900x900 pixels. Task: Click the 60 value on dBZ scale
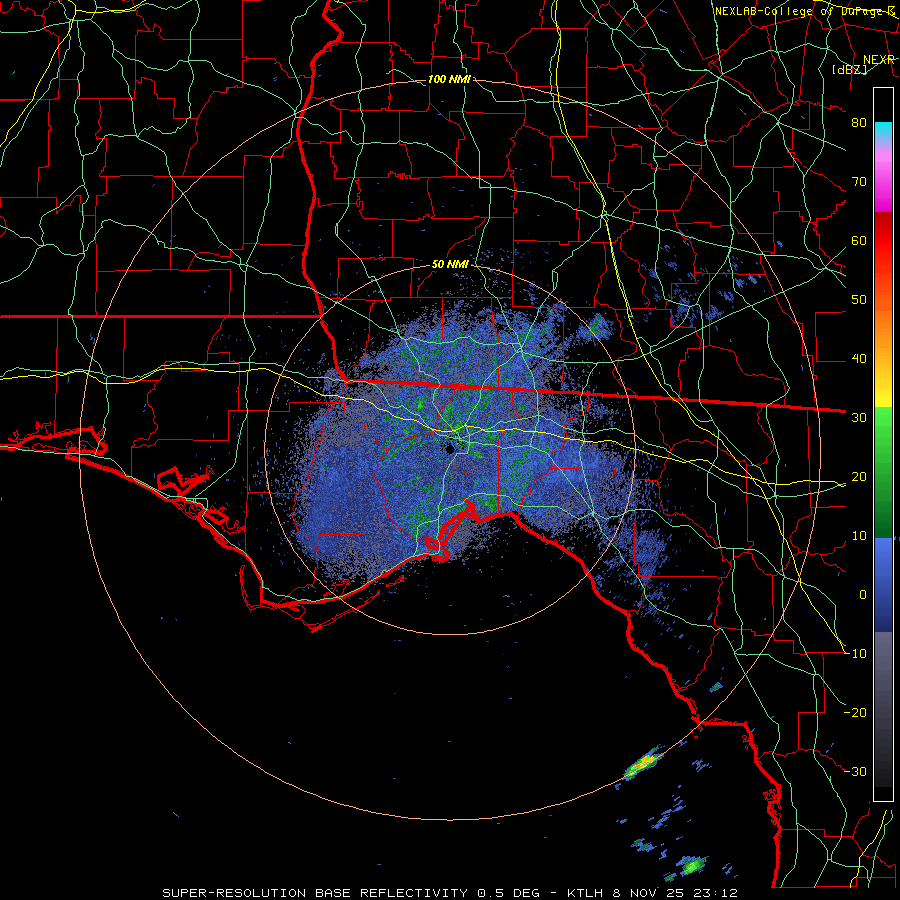859,240
